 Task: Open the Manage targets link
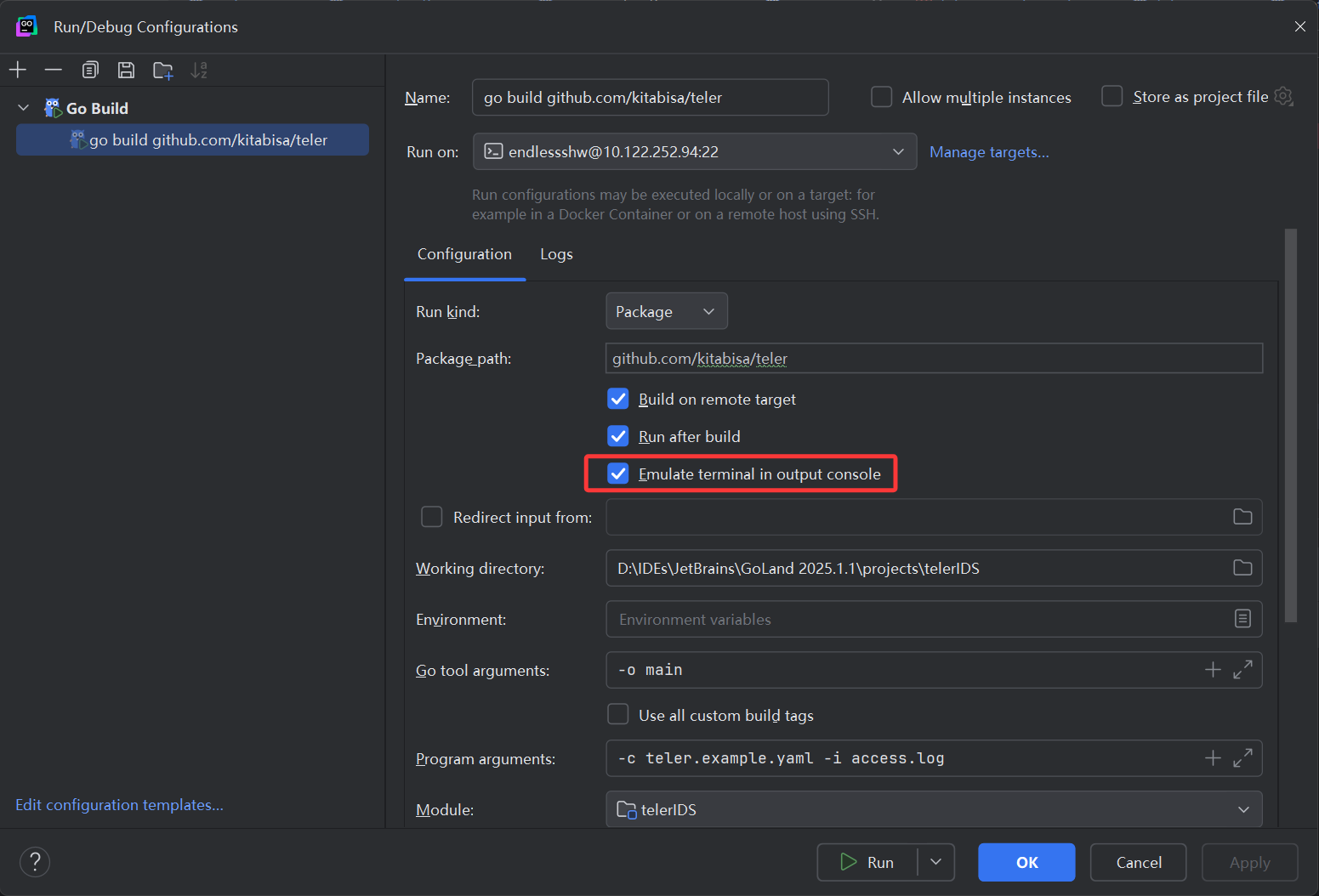tap(988, 152)
